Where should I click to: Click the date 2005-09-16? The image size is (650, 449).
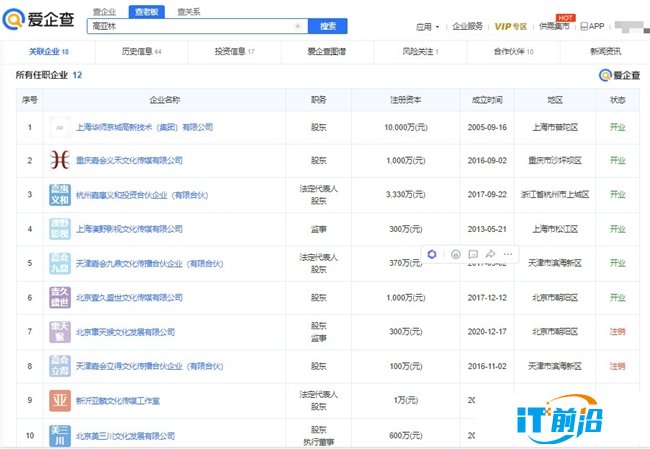point(487,127)
